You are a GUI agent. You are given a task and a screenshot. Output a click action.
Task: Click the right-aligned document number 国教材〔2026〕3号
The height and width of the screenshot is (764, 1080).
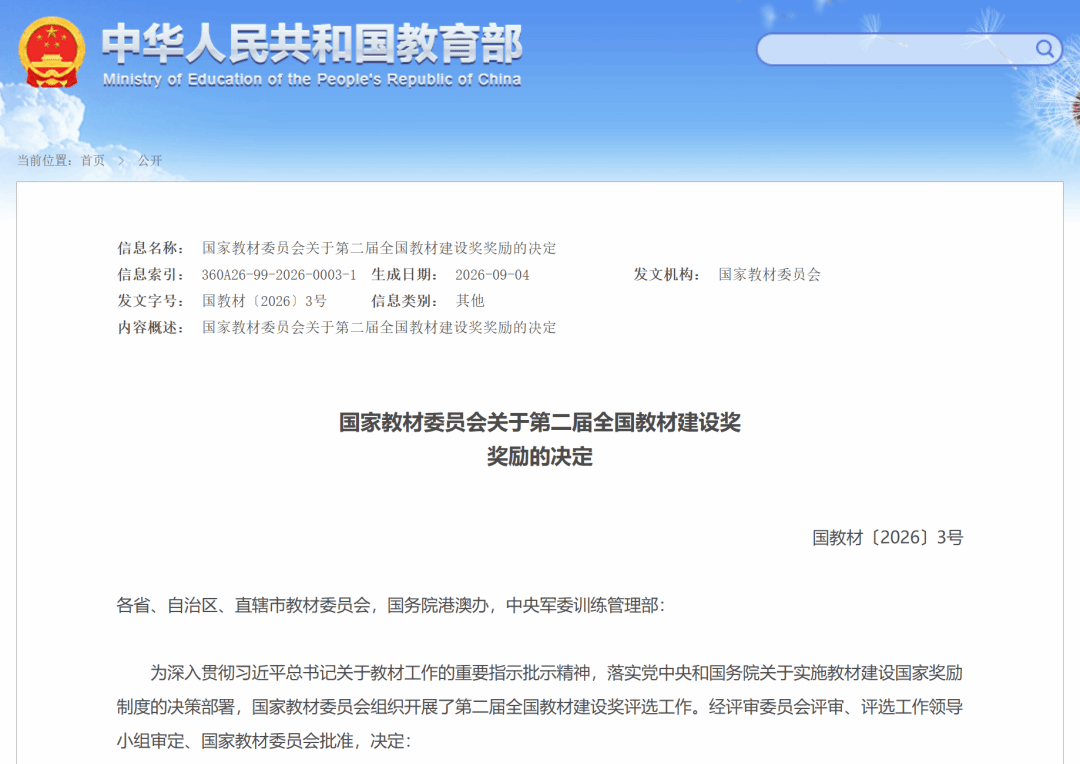point(887,537)
